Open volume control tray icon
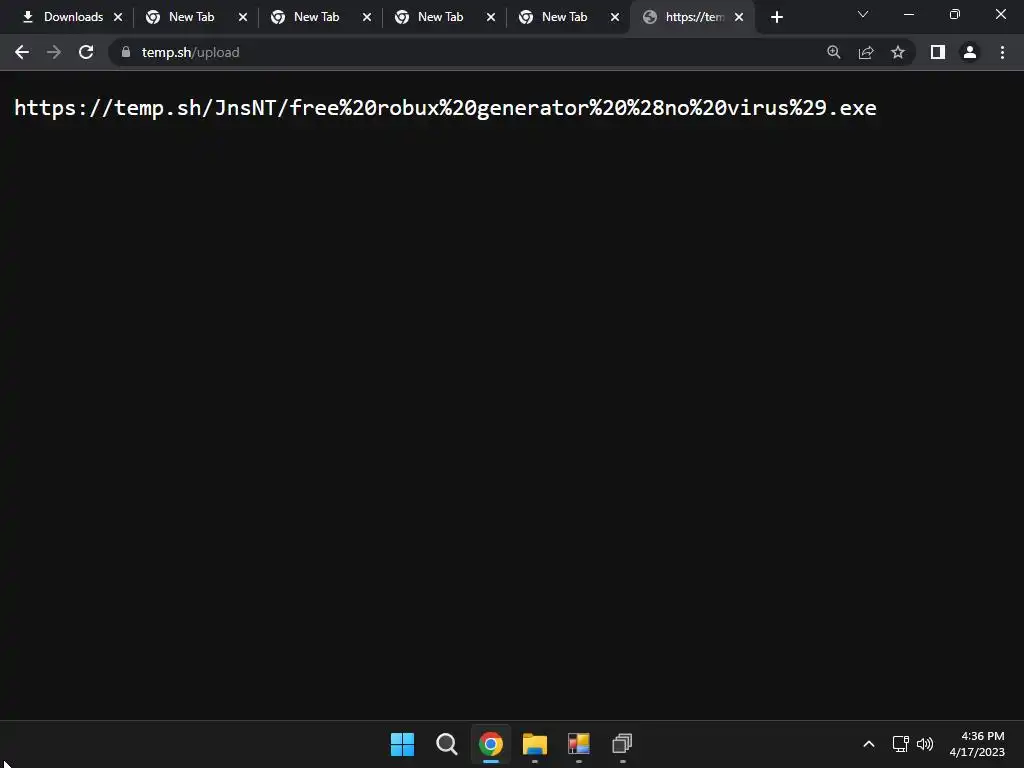 tap(925, 744)
